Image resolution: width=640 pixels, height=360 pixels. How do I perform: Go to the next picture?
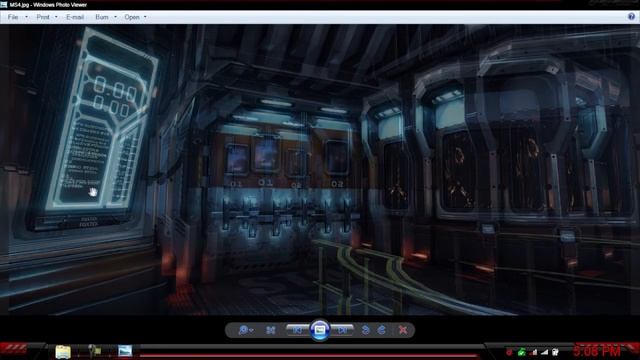[342, 330]
